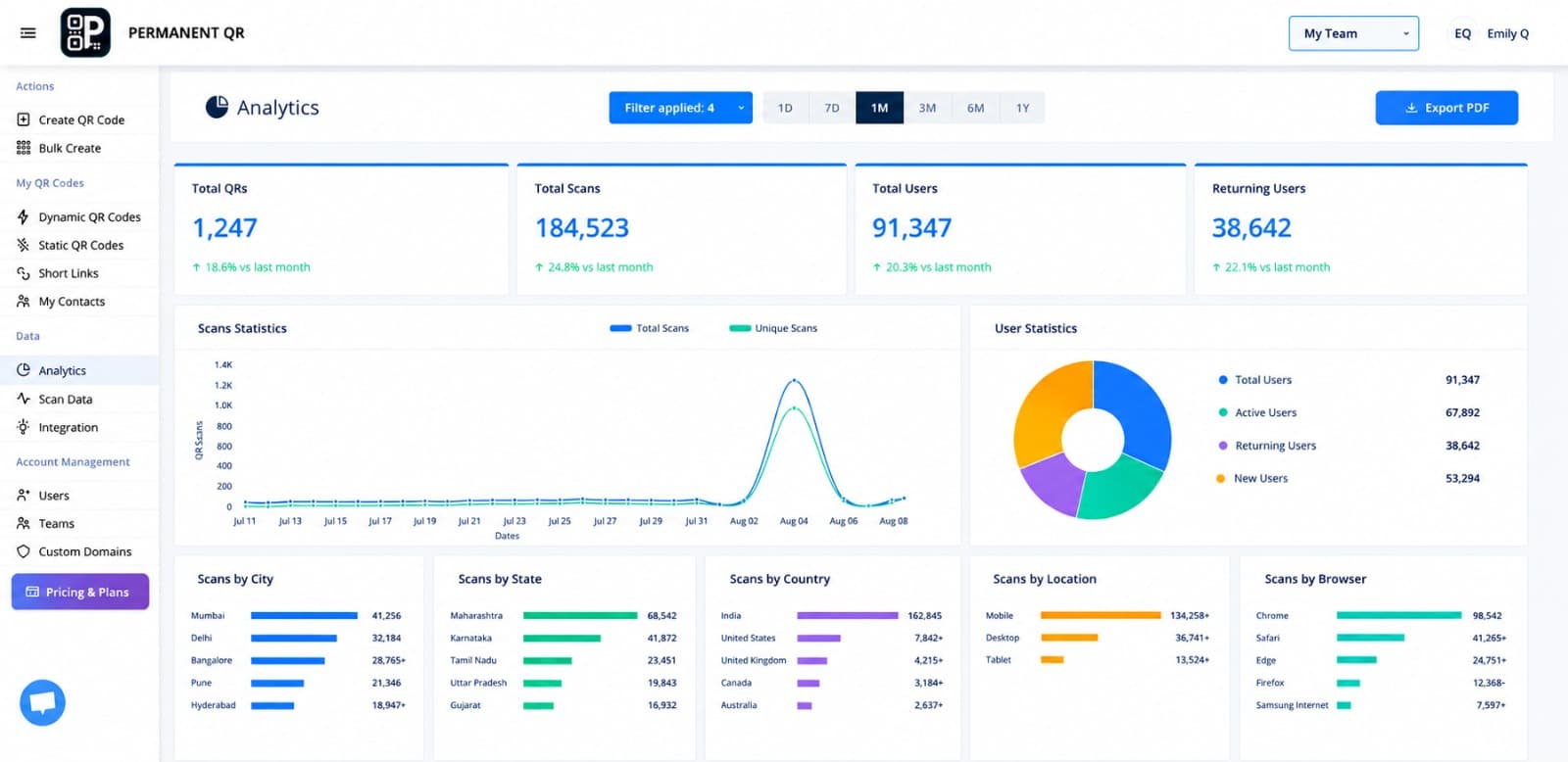The image size is (1568, 762).
Task: Click the Dynamic QR Codes lightning icon
Action: coord(24,216)
